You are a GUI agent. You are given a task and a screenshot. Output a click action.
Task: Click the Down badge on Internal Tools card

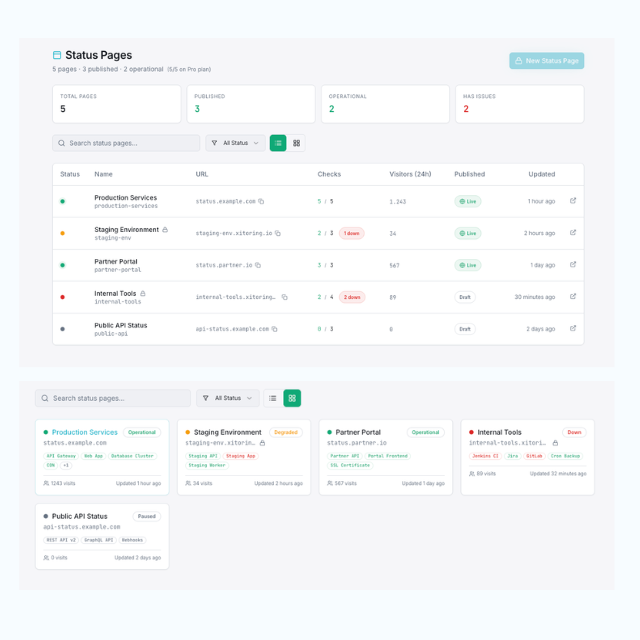(x=574, y=432)
